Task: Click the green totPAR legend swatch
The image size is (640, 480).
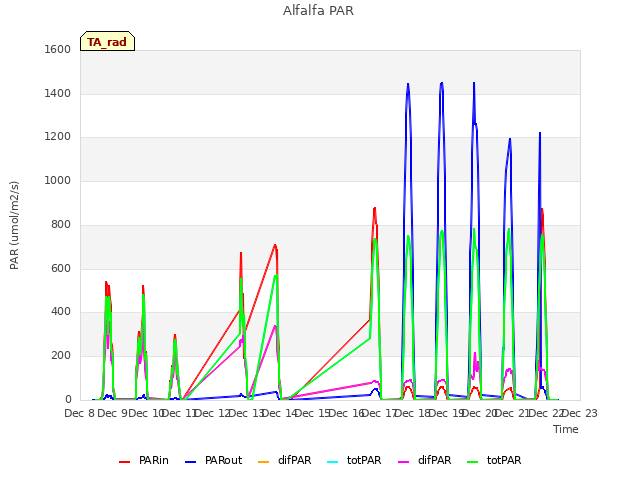Action: coord(473,462)
